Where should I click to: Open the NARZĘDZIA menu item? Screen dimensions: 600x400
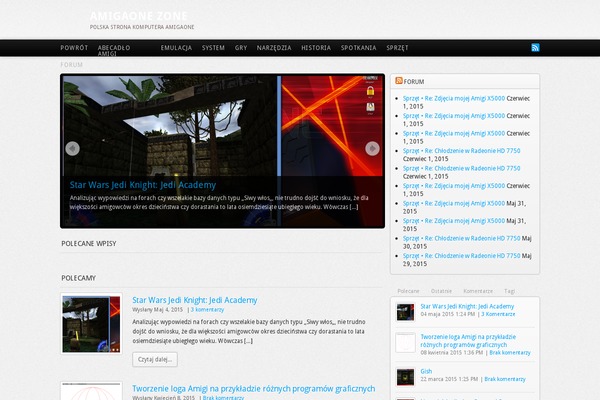click(x=274, y=48)
